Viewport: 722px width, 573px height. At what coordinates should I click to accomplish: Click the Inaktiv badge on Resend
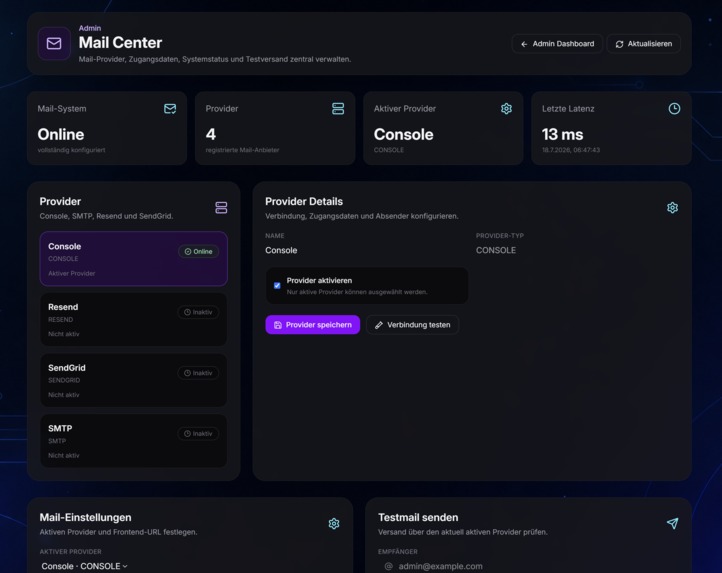(198, 312)
